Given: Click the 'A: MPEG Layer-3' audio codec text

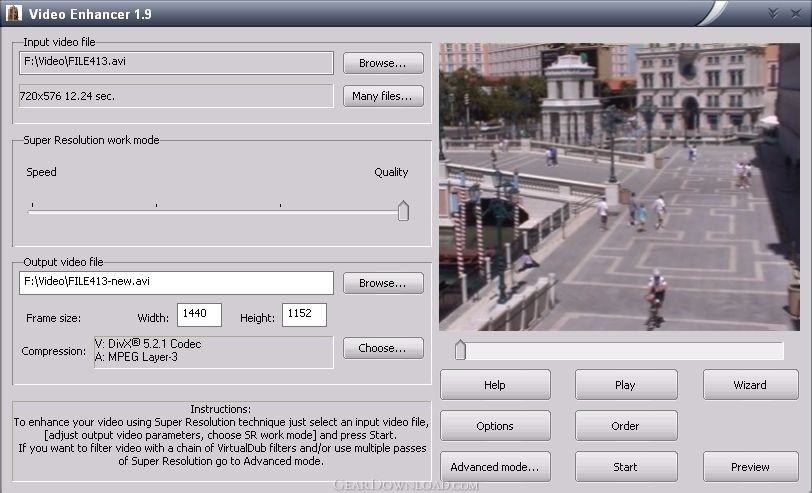Looking at the screenshot, I should click(137, 357).
